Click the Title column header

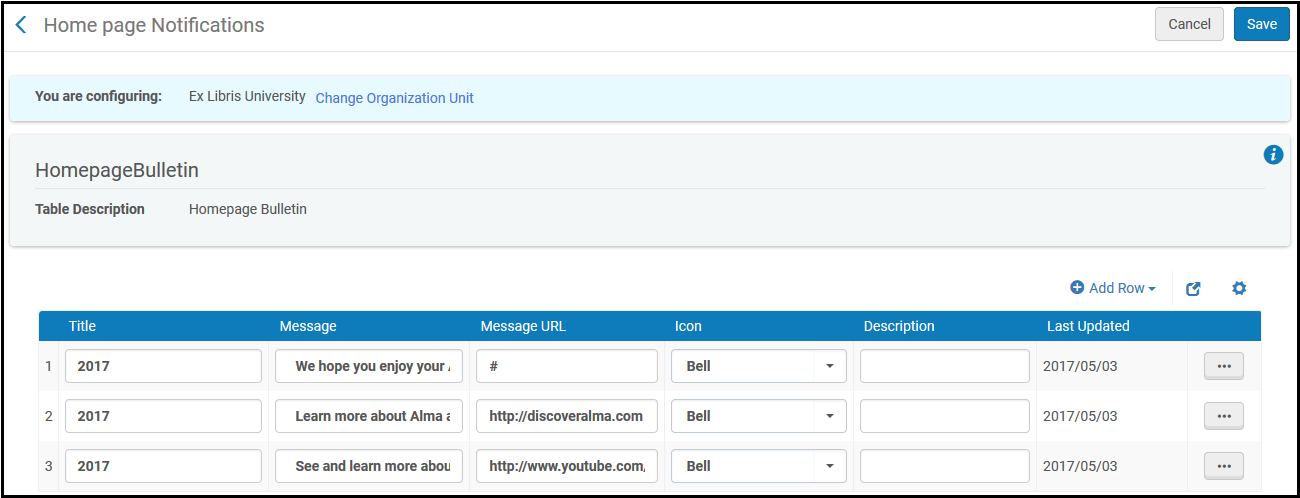tap(82, 326)
